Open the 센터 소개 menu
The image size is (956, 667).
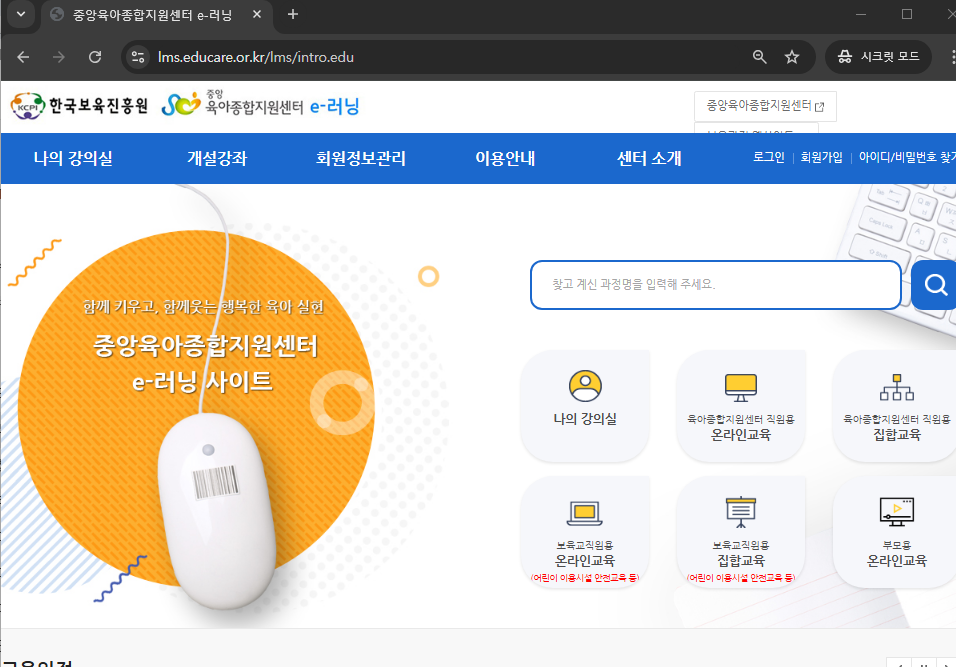click(647, 159)
